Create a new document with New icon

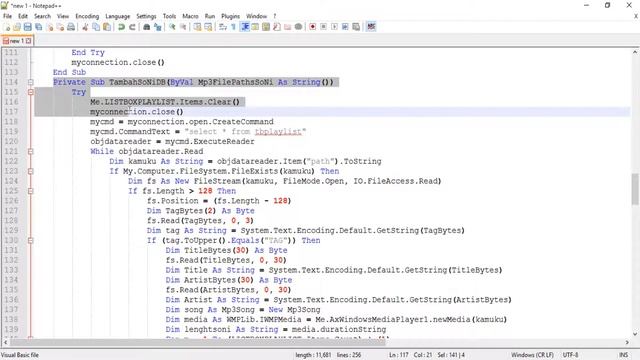click(7, 27)
